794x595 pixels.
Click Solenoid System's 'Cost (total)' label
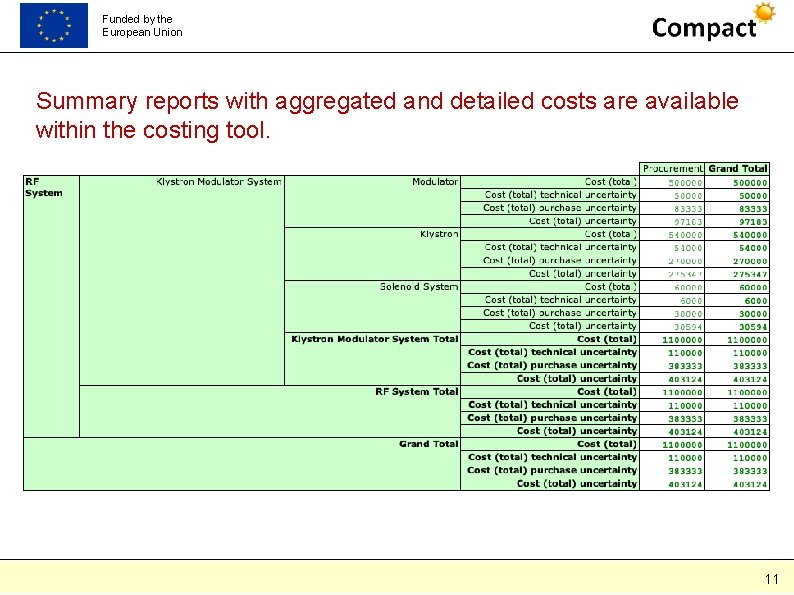coord(610,287)
